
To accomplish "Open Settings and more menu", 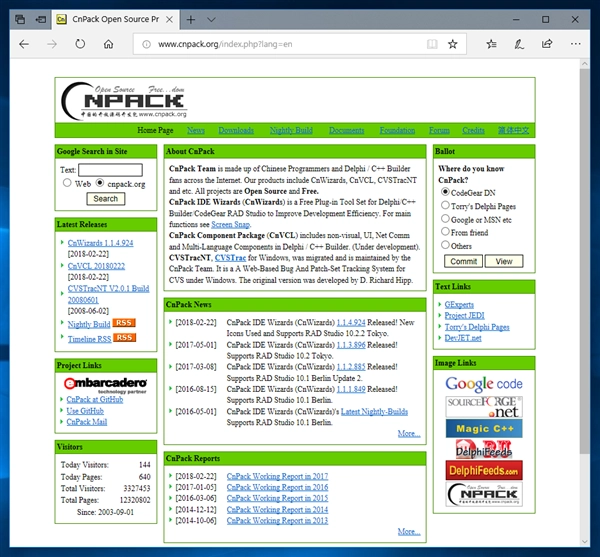I will pos(576,44).
